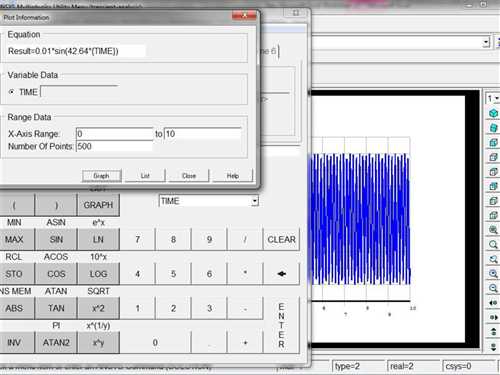
Task: Close Plot Information dialog with red X
Action: pyautogui.click(x=244, y=15)
